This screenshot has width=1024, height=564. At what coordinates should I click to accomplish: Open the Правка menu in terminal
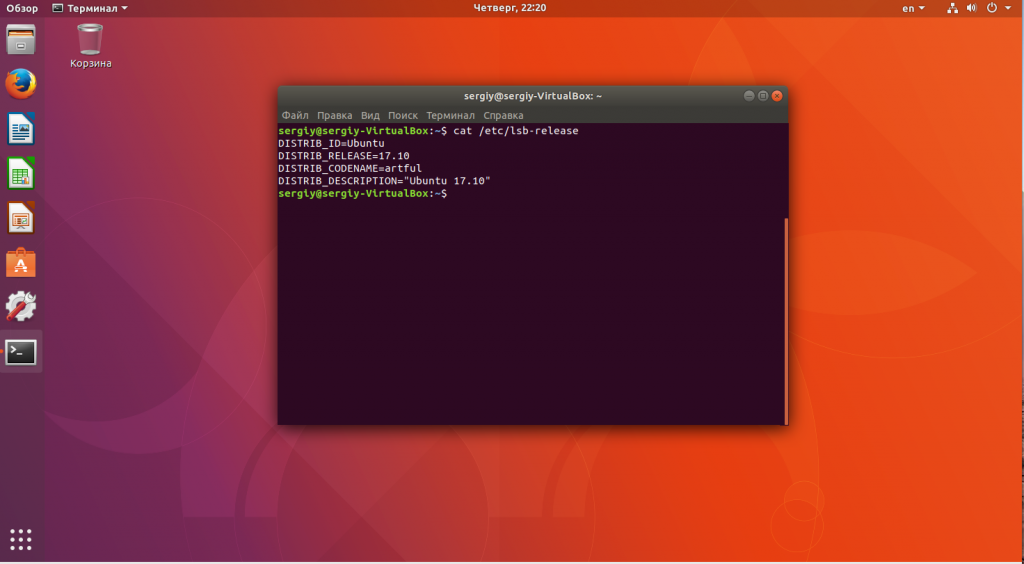(335, 115)
